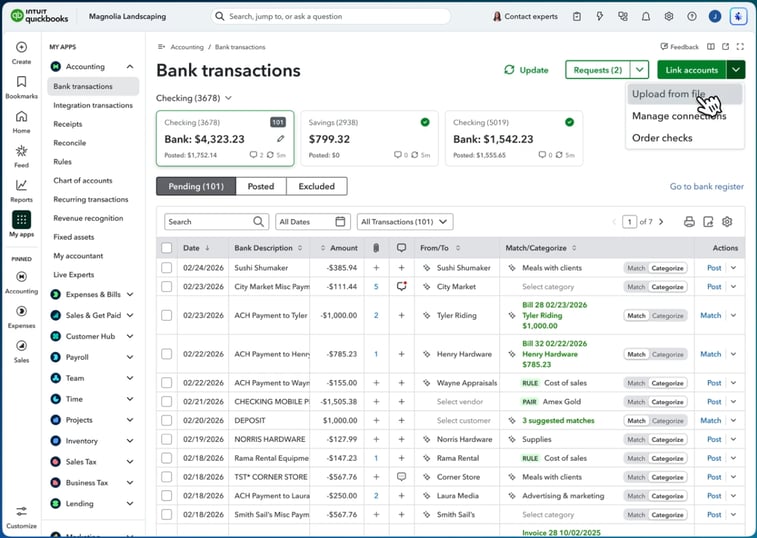Select Upload from file menu option

pyautogui.click(x=669, y=94)
